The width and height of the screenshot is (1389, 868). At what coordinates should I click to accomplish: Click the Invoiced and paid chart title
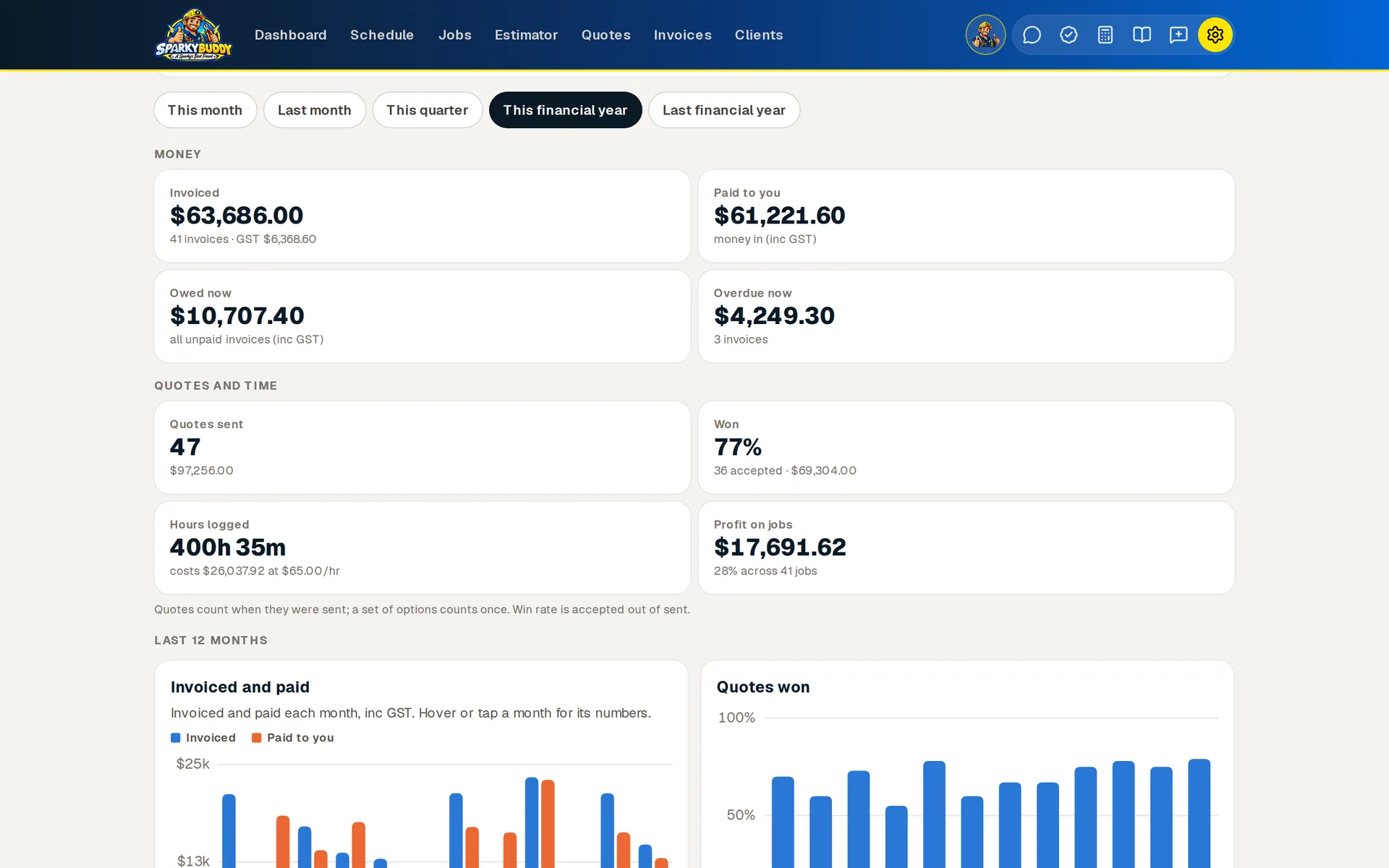coord(240,687)
